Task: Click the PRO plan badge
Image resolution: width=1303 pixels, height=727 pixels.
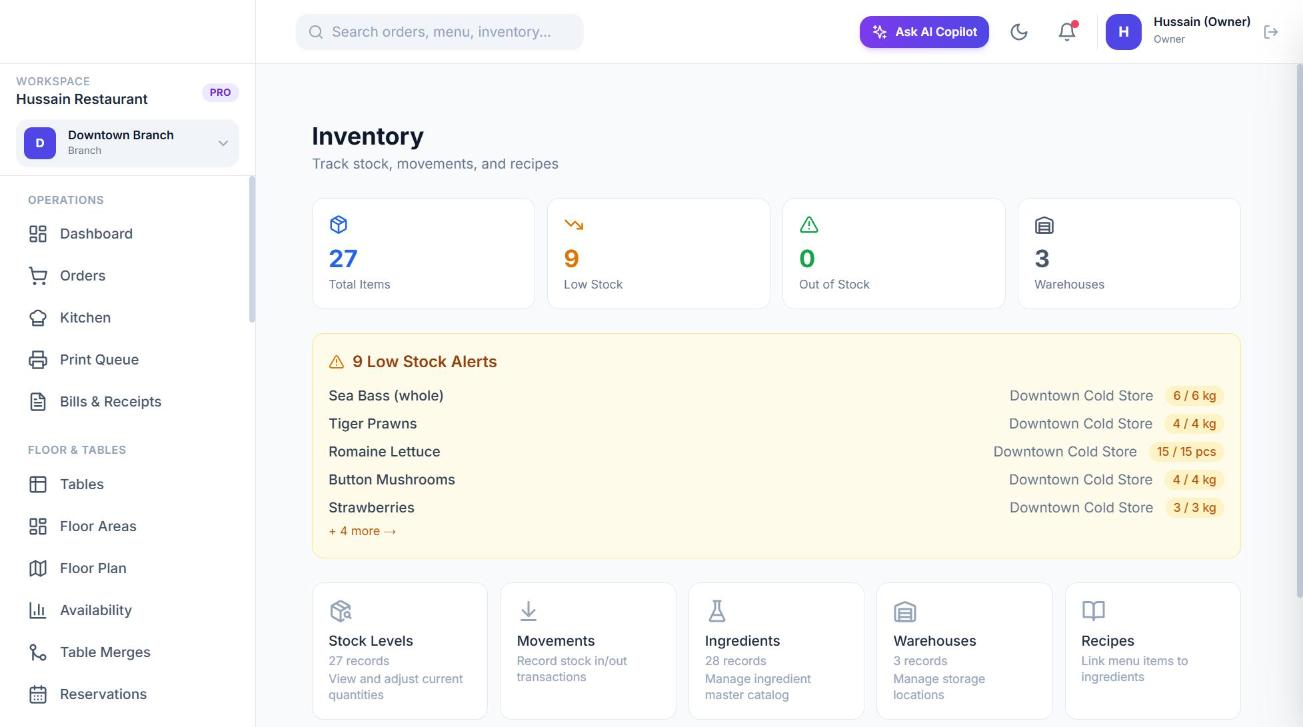Action: click(x=220, y=92)
